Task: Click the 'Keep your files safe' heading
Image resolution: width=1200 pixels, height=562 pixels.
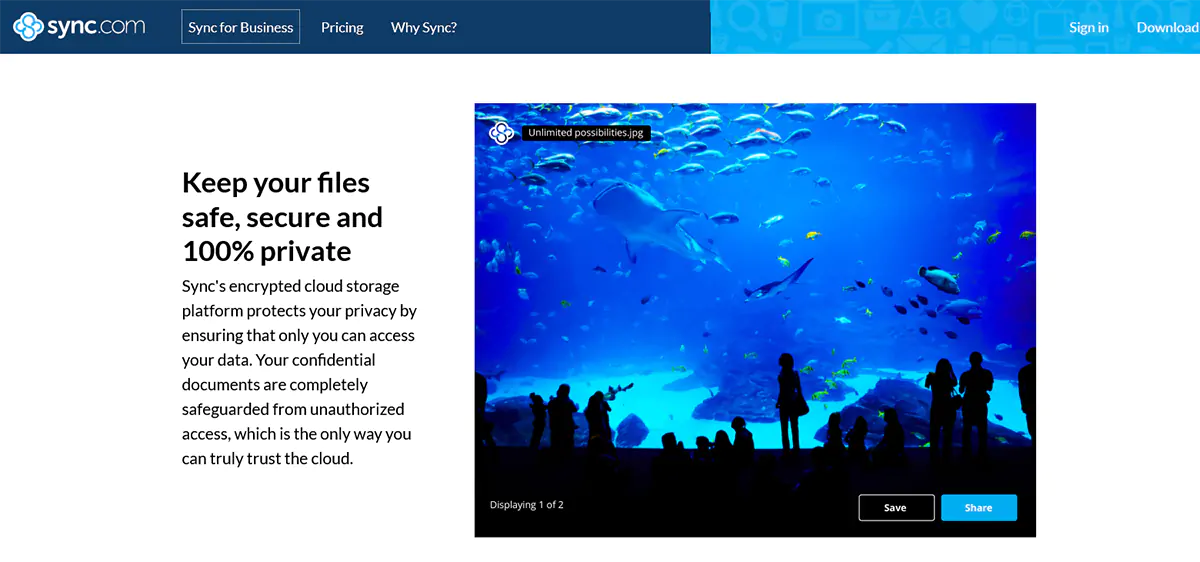Action: point(282,216)
